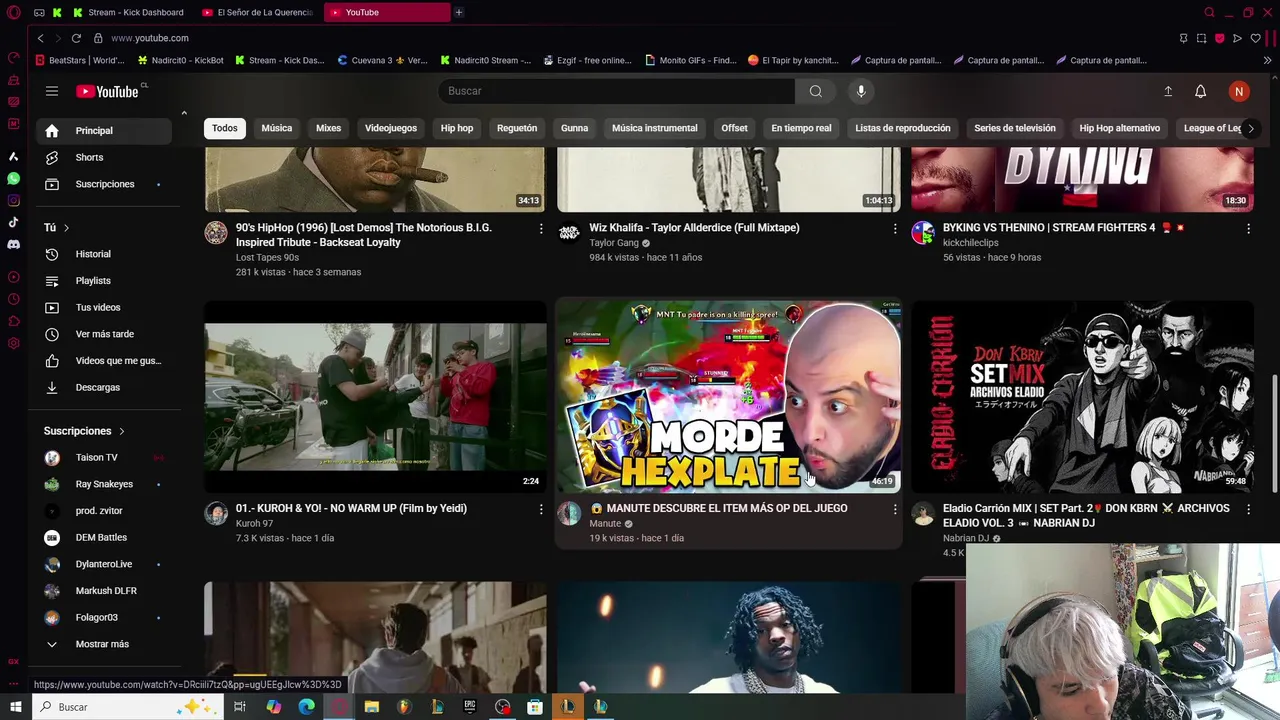Image resolution: width=1280 pixels, height=720 pixels.
Task: Open options for Eladio Carrión MIX video
Action: [1248, 509]
